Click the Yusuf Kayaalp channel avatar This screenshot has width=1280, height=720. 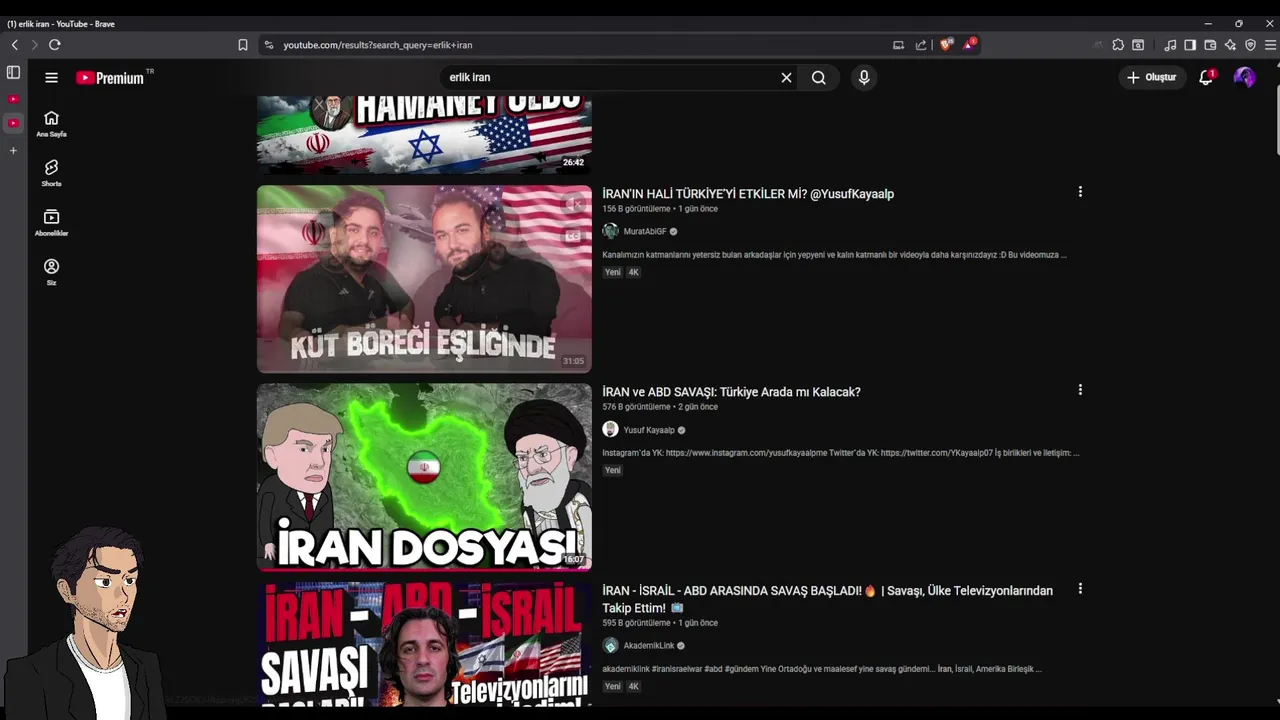click(610, 429)
